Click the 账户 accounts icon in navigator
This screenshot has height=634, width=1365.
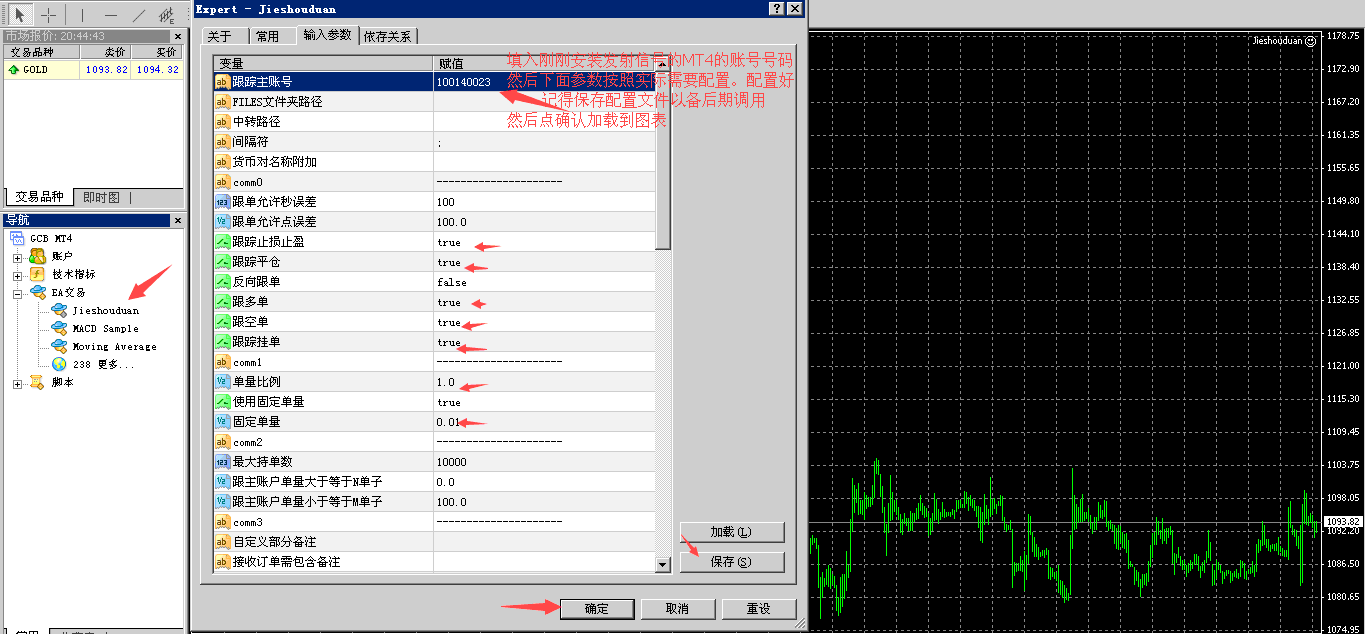pos(37,256)
